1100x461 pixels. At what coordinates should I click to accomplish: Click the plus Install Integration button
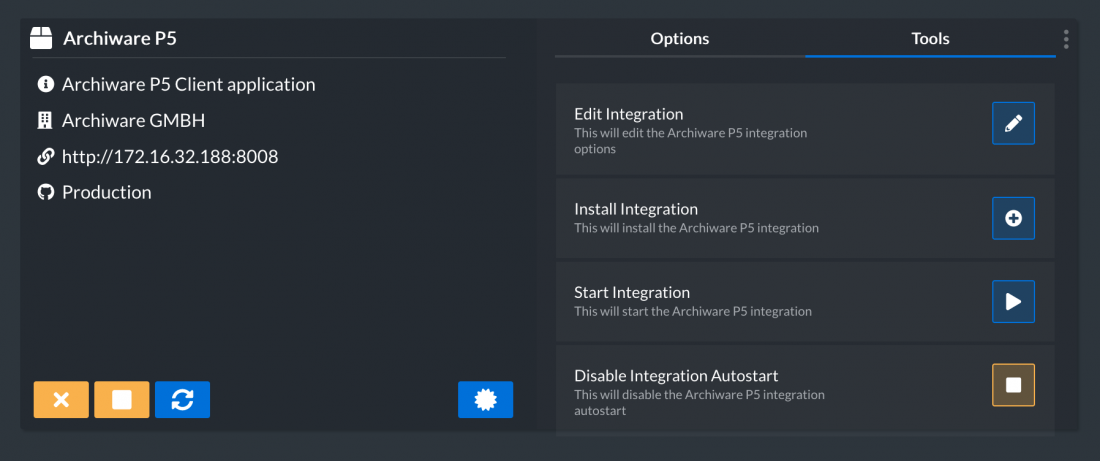(1013, 218)
